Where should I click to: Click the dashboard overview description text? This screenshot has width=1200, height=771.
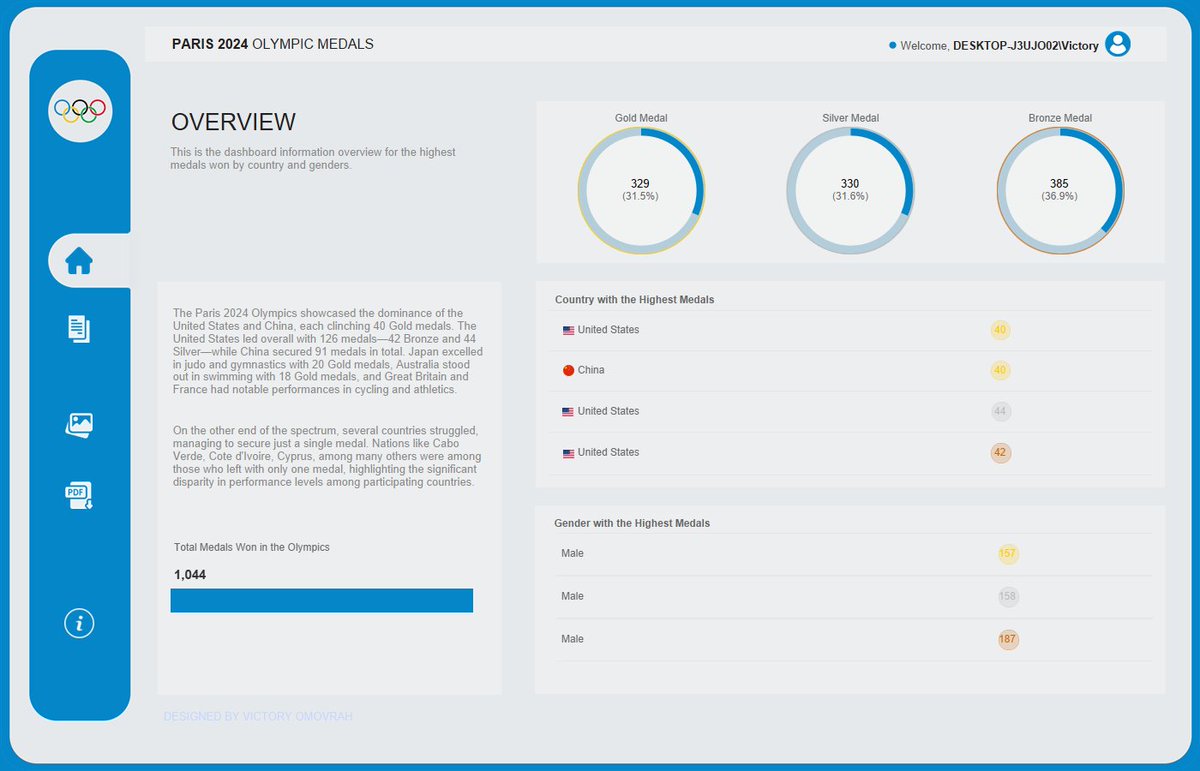click(x=313, y=159)
